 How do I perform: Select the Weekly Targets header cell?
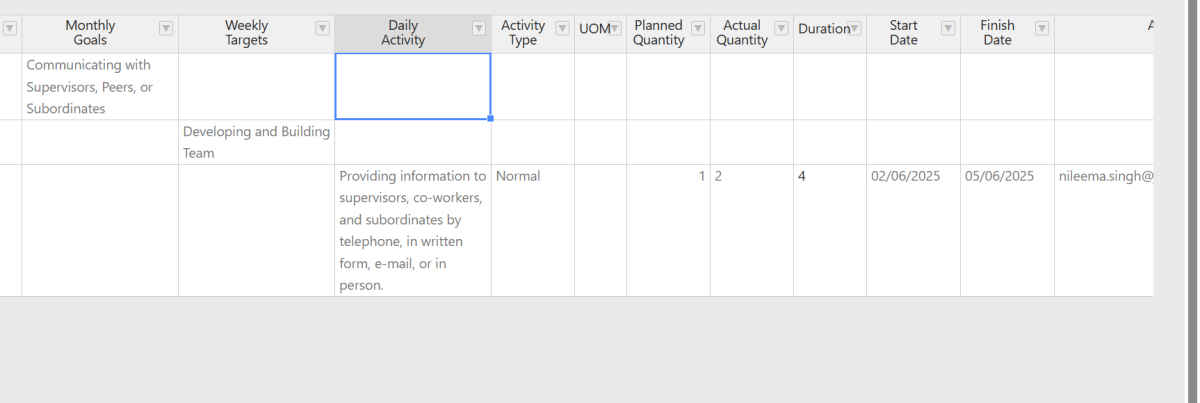tap(246, 33)
